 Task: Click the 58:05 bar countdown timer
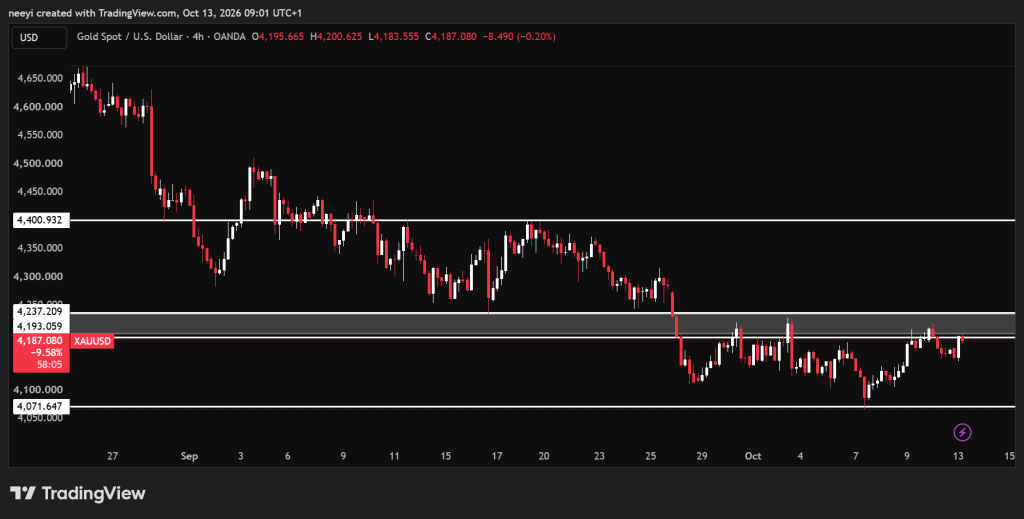tap(50, 364)
